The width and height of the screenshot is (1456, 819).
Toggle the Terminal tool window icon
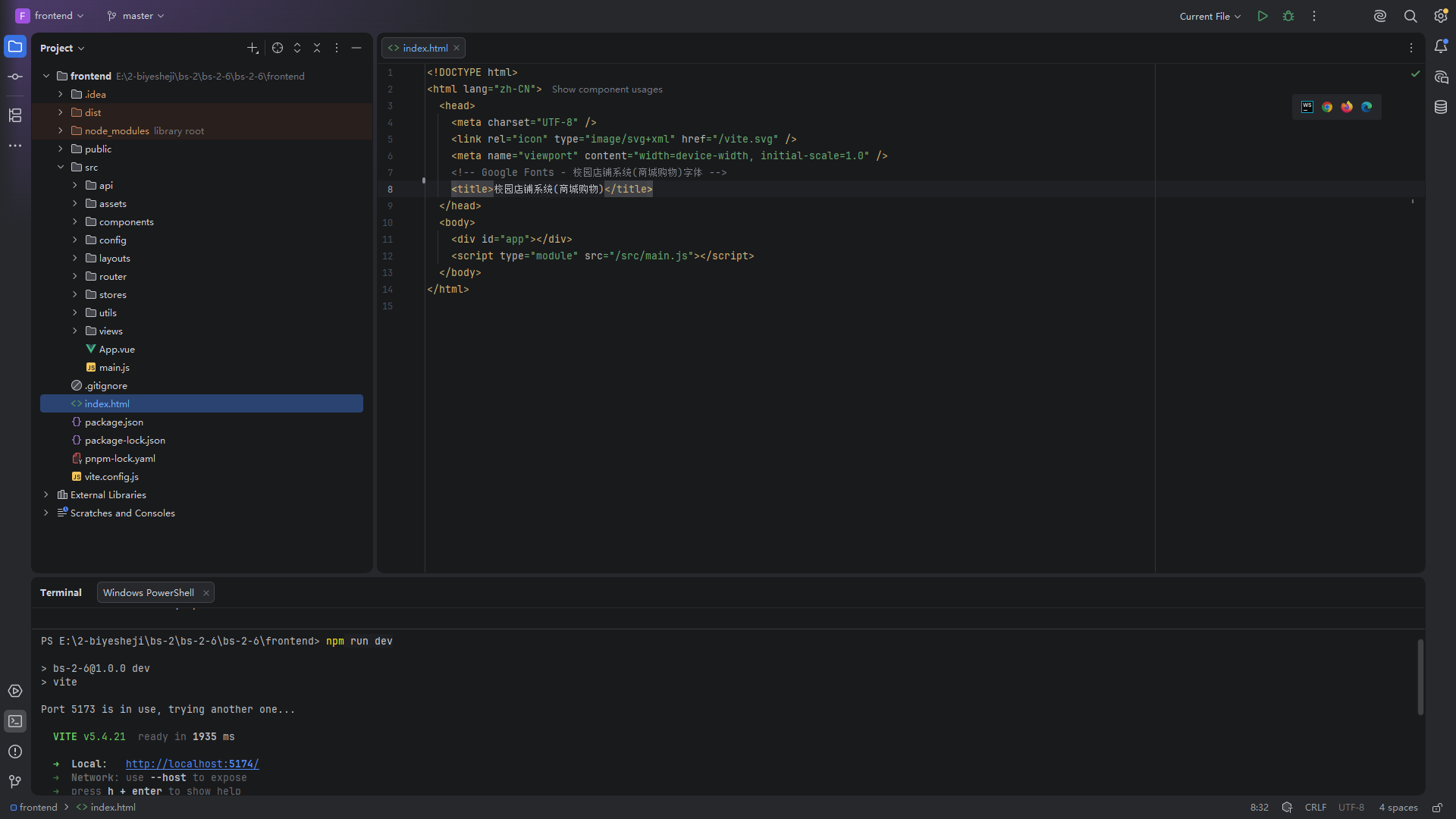15,721
